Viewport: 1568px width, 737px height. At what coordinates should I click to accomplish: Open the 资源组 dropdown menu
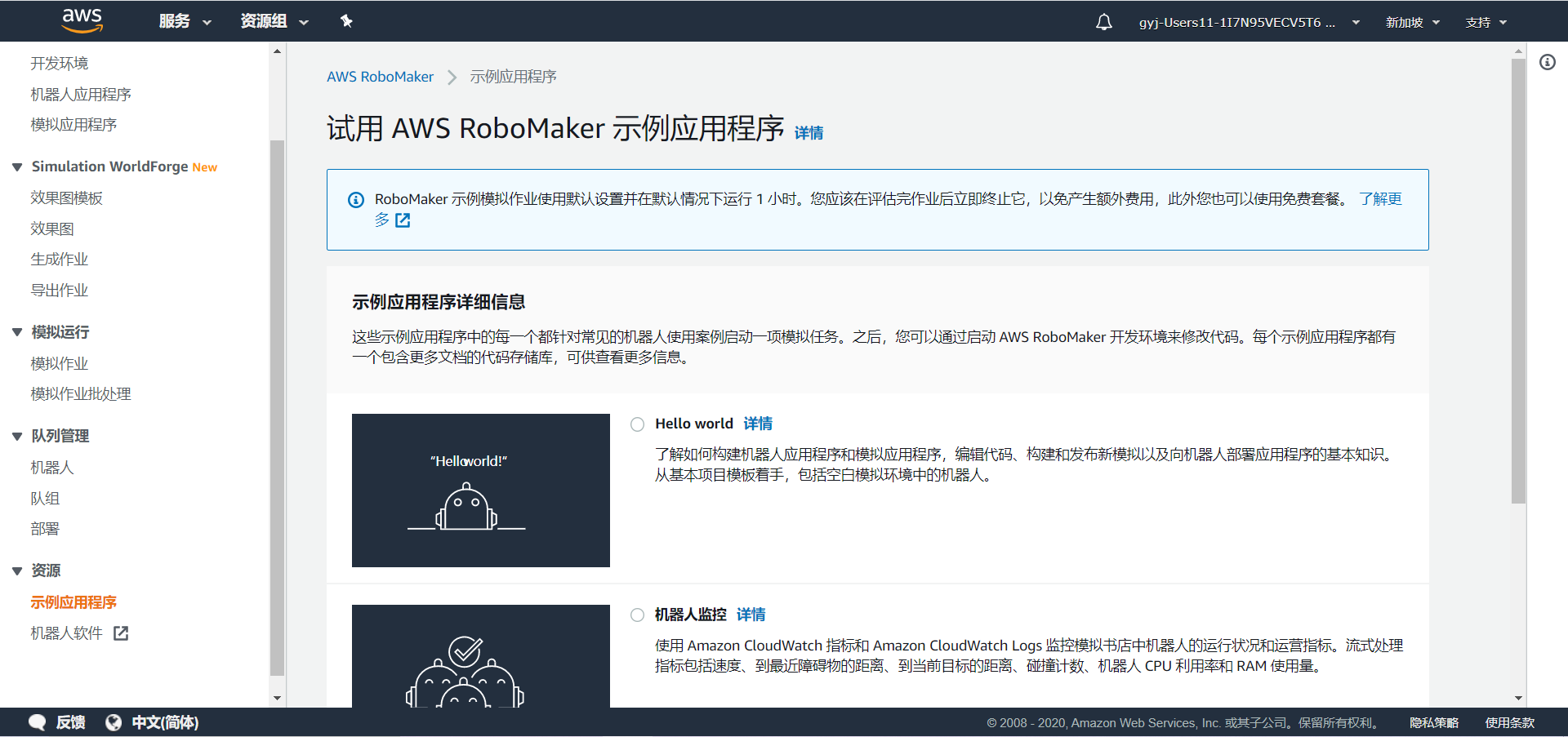(274, 21)
